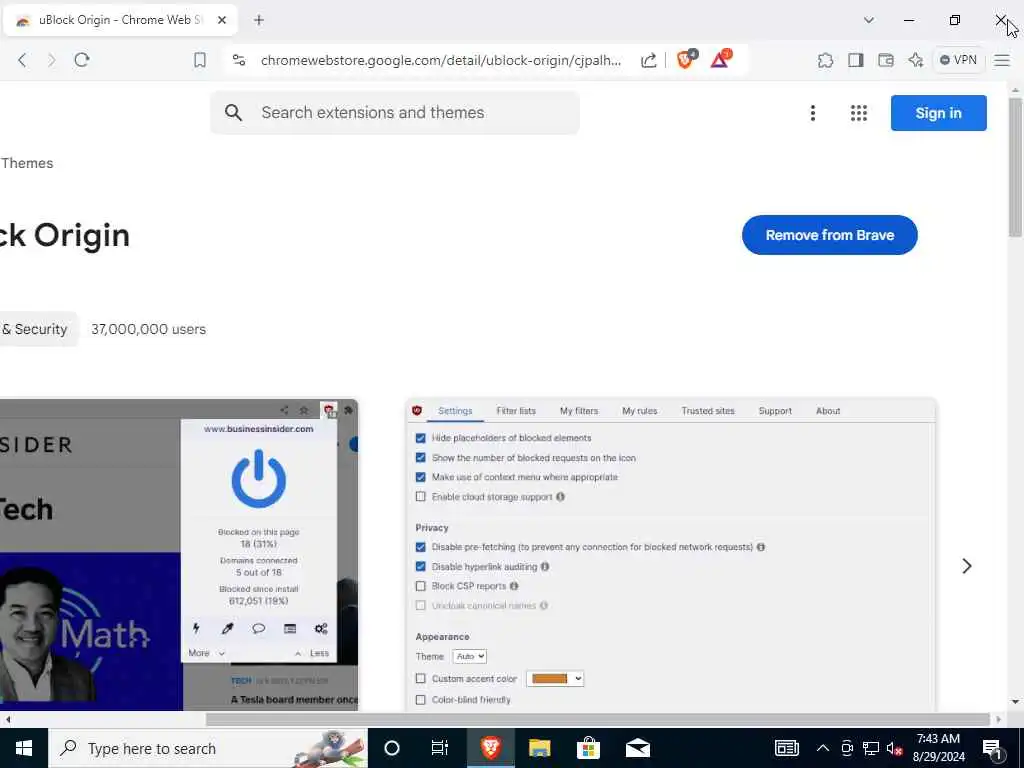Click the blue power button in popup
Image resolution: width=1024 pixels, height=768 pixels.
[259, 479]
